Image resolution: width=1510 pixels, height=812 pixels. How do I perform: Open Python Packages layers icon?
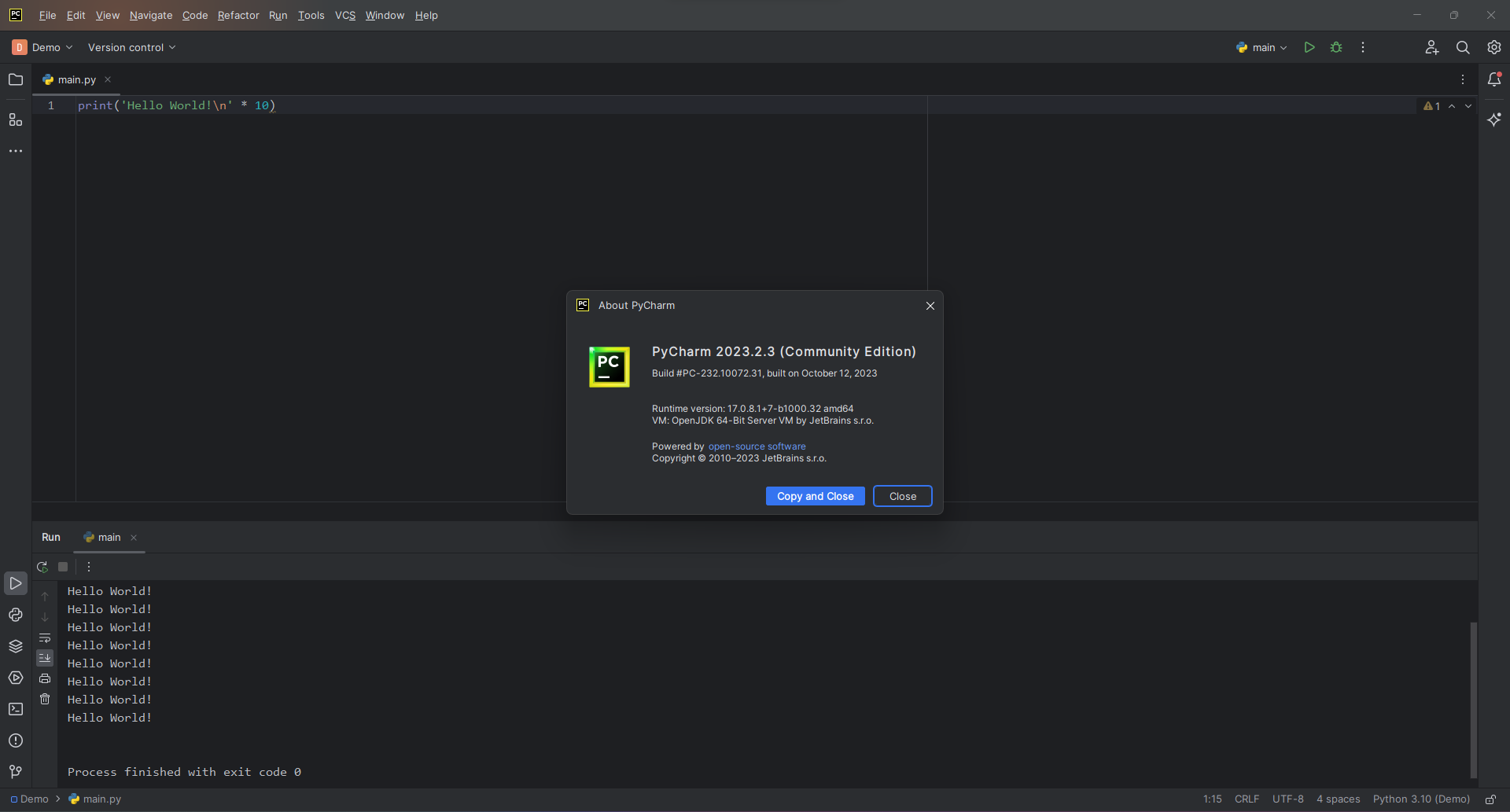click(16, 646)
